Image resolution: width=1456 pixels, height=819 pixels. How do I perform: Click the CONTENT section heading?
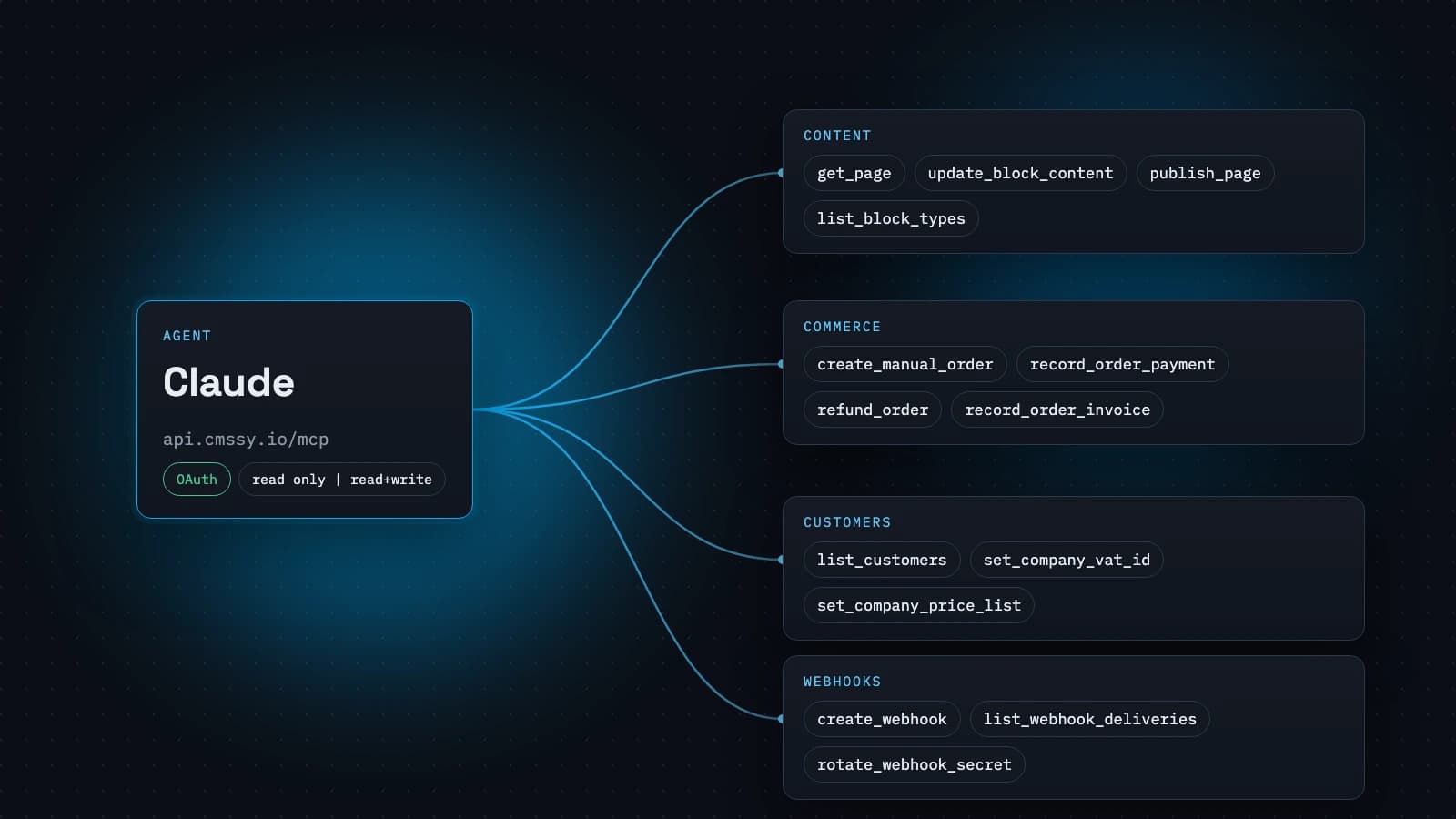837,136
